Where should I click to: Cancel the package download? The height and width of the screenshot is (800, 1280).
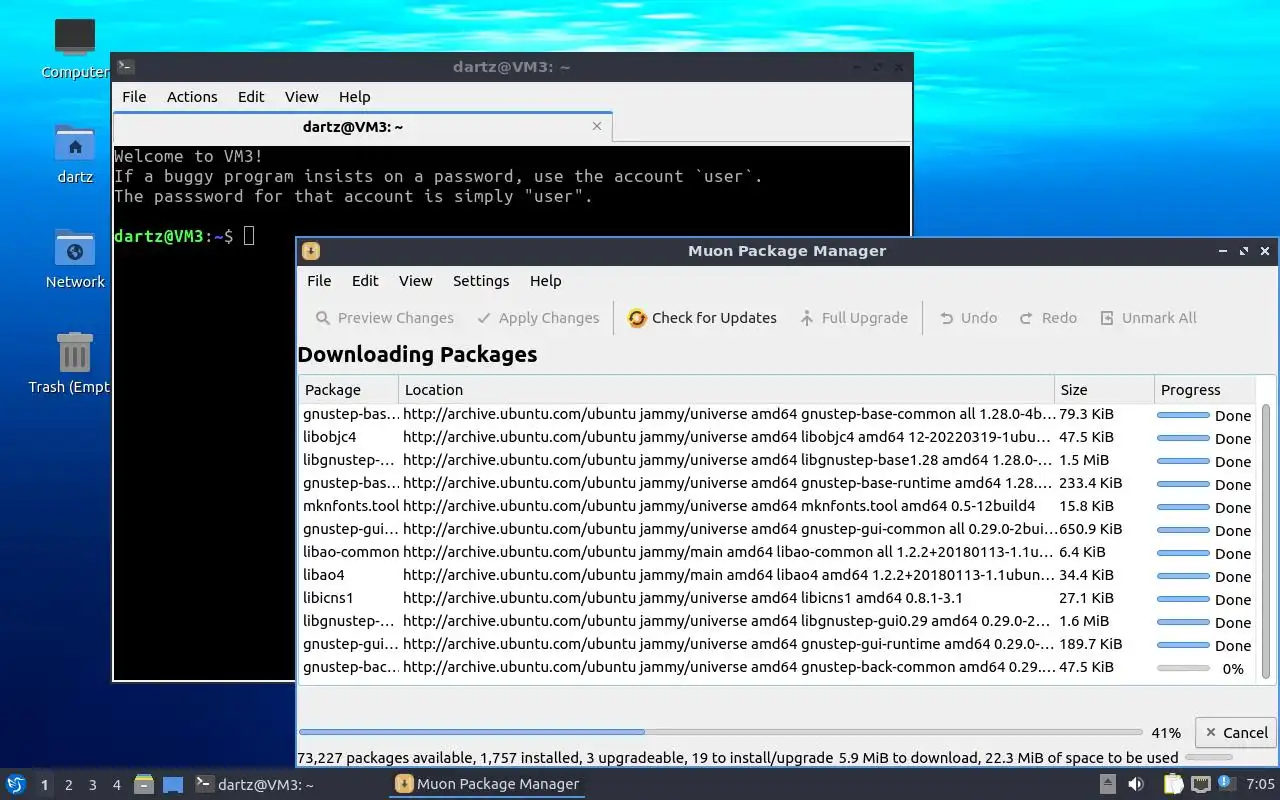click(1236, 732)
